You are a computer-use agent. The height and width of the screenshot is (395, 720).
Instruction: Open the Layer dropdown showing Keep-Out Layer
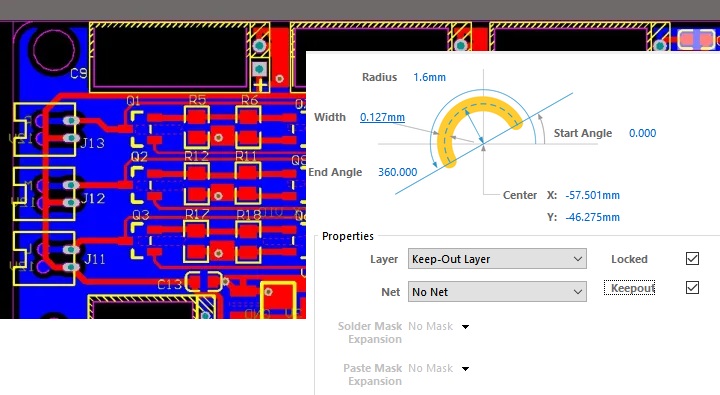[x=497, y=259]
